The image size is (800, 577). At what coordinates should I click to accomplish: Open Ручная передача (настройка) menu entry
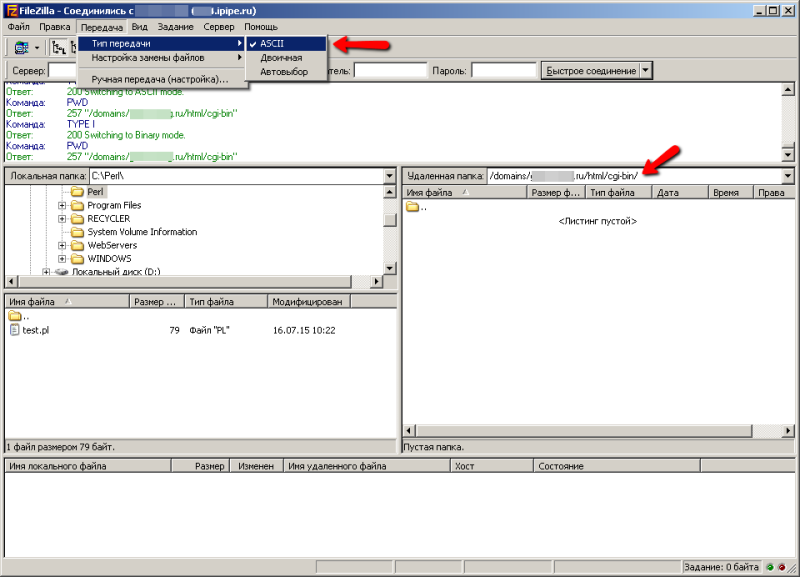tap(159, 79)
